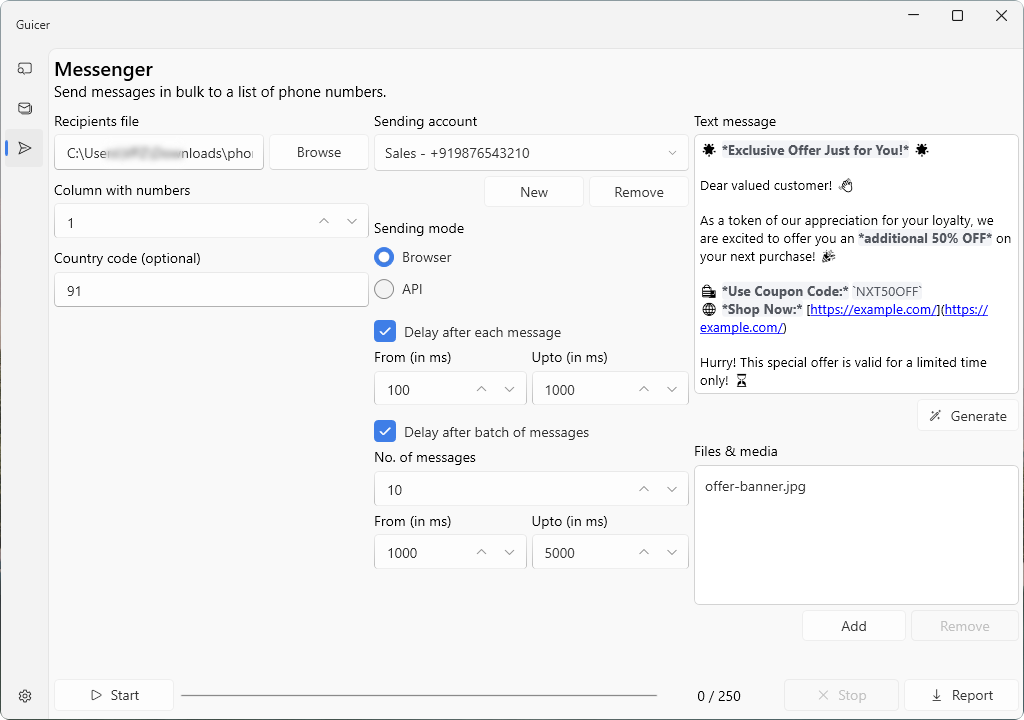The width and height of the screenshot is (1024, 720).
Task: Select the Messenger send icon in sidebar
Action: click(25, 149)
